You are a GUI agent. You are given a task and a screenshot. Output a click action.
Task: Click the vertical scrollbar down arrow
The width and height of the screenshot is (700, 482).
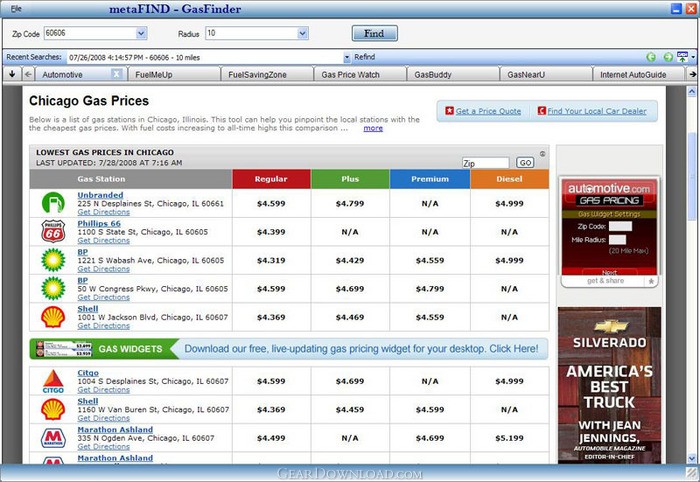click(x=692, y=458)
